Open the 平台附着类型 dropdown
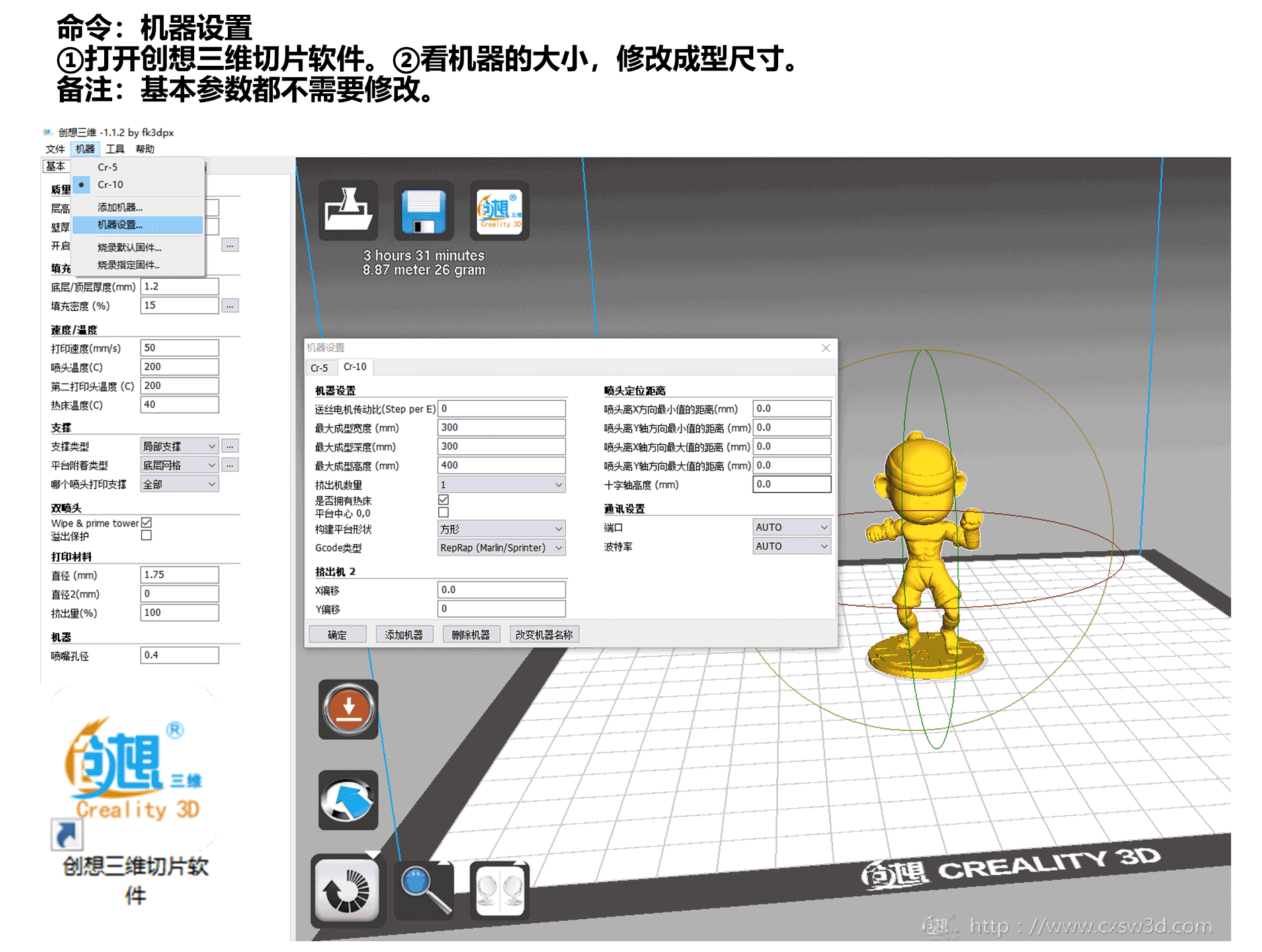The image size is (1262, 952). (179, 465)
